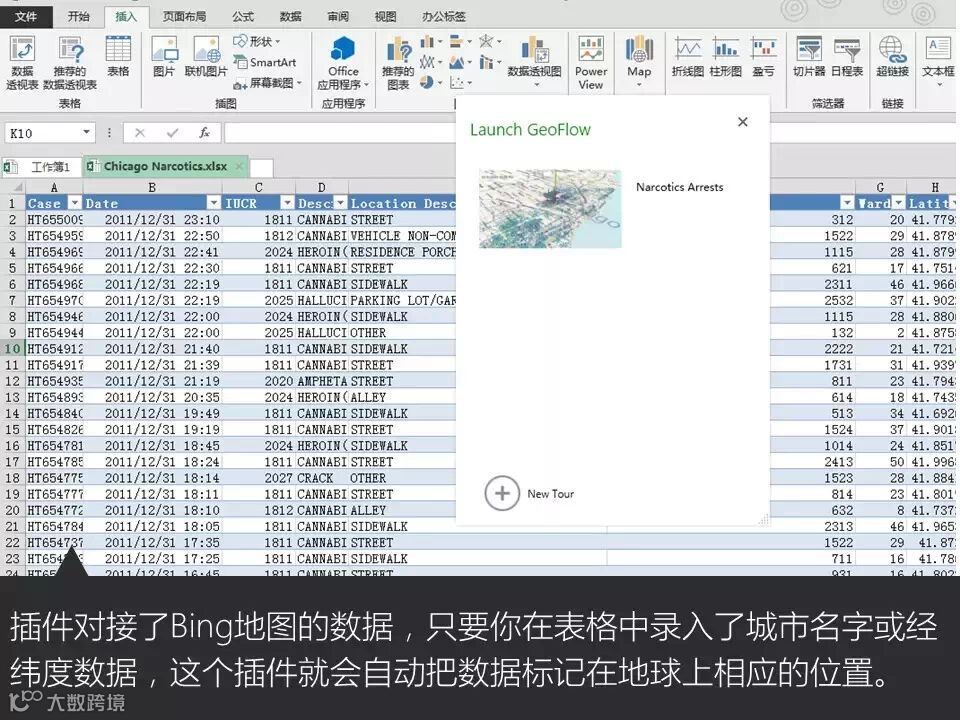The height and width of the screenshot is (720, 960).
Task: Open PivotChart (数据透视图) button
Action: tap(534, 61)
